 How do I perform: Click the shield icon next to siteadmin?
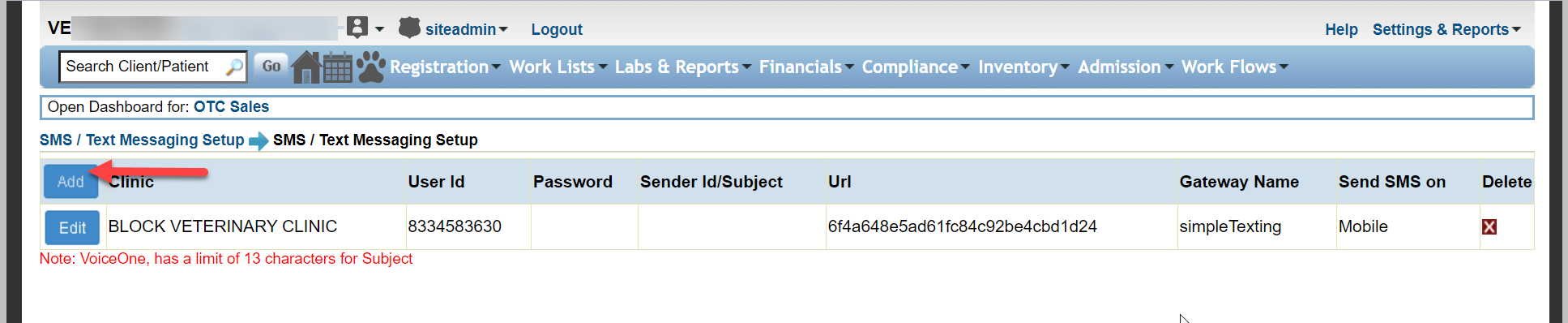pyautogui.click(x=409, y=28)
